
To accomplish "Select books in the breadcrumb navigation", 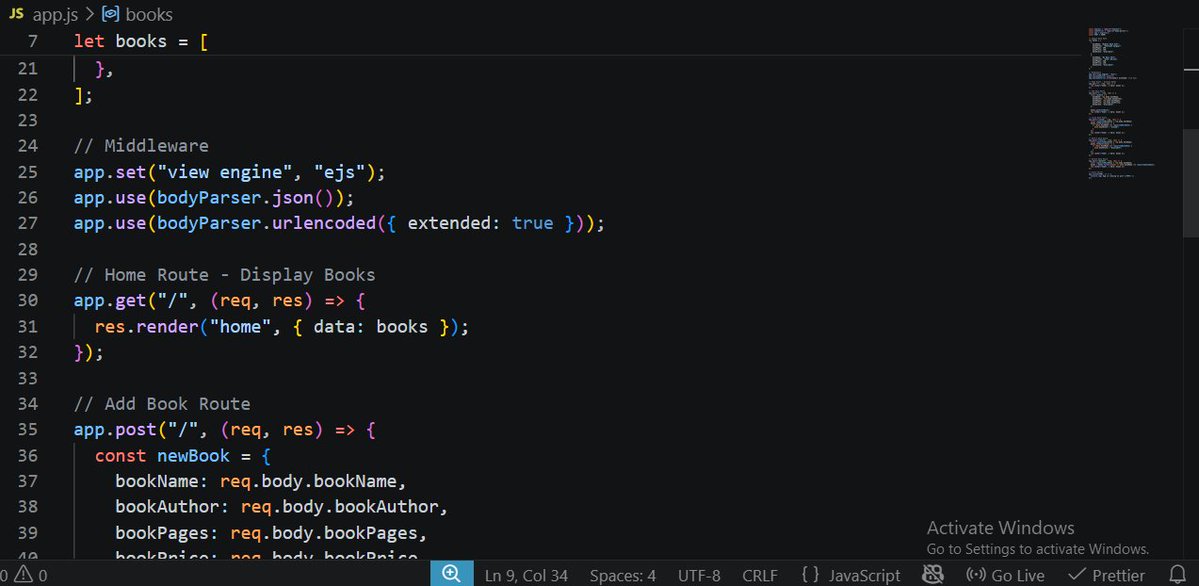I will pyautogui.click(x=148, y=14).
